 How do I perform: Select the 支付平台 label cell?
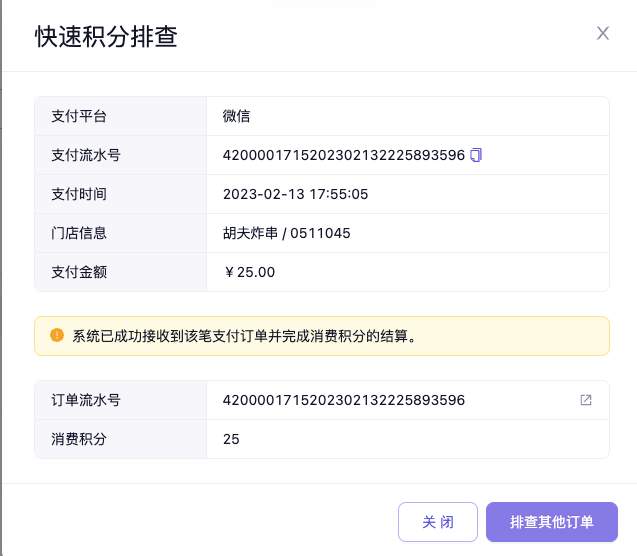pyautogui.click(x=79, y=116)
